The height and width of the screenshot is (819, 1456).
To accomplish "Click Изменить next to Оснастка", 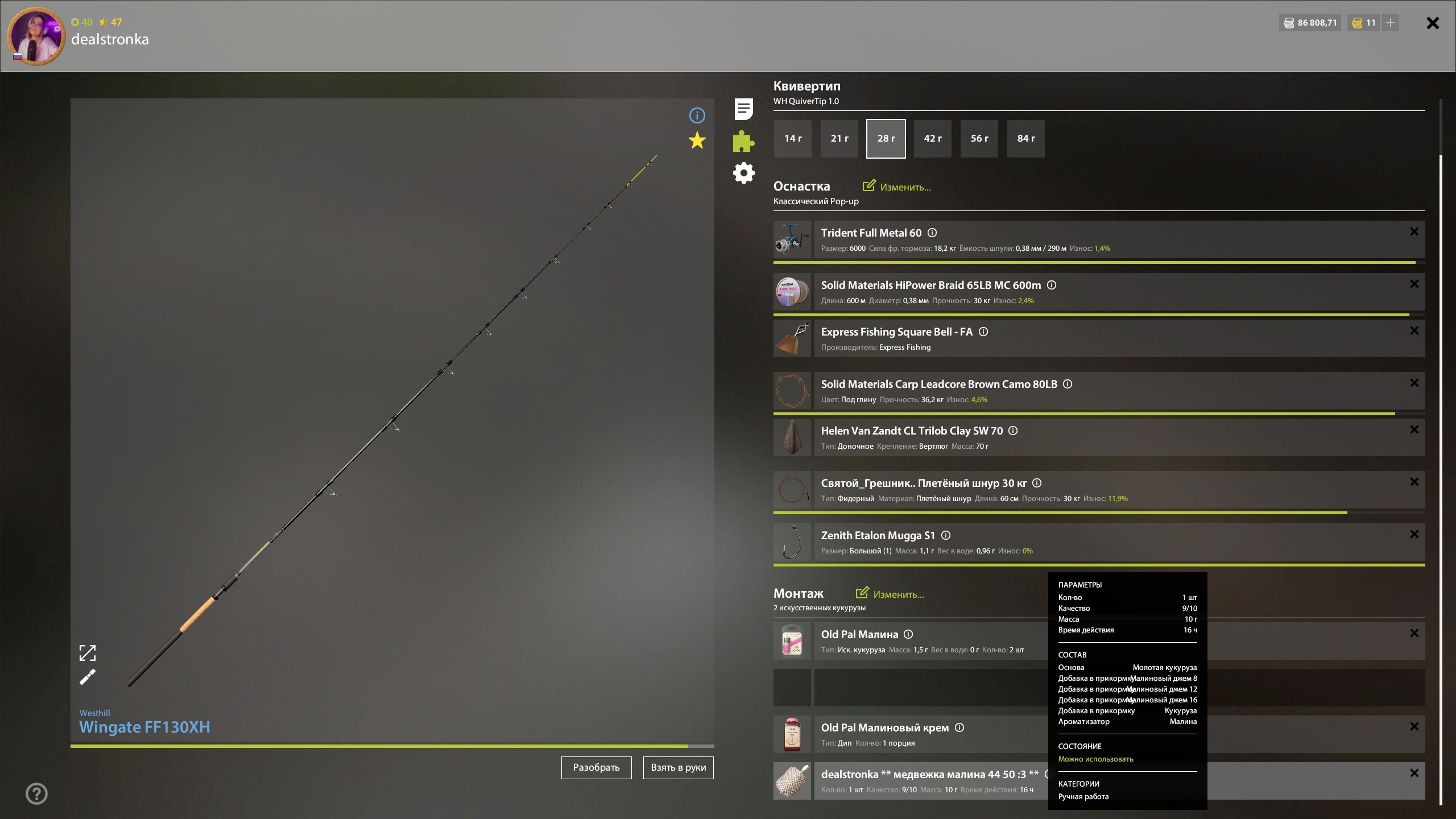I will point(897,187).
